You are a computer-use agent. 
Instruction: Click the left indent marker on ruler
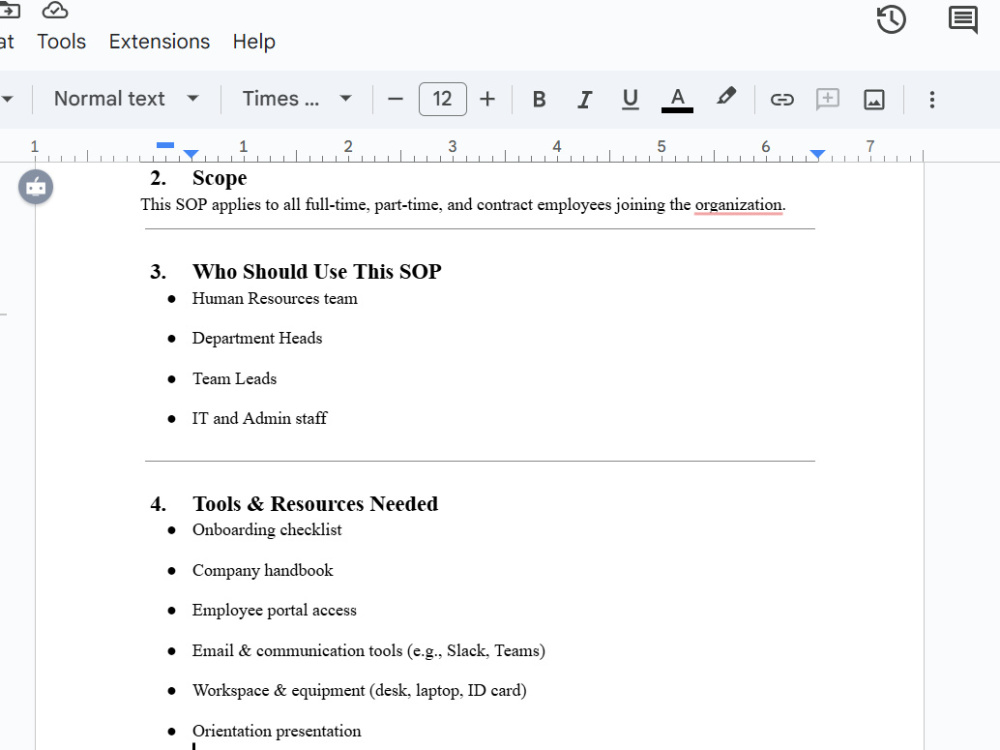pyautogui.click(x=191, y=154)
